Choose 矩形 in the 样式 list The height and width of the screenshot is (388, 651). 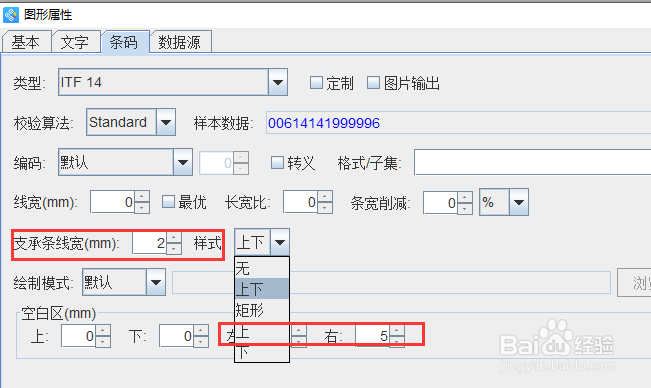tap(262, 310)
